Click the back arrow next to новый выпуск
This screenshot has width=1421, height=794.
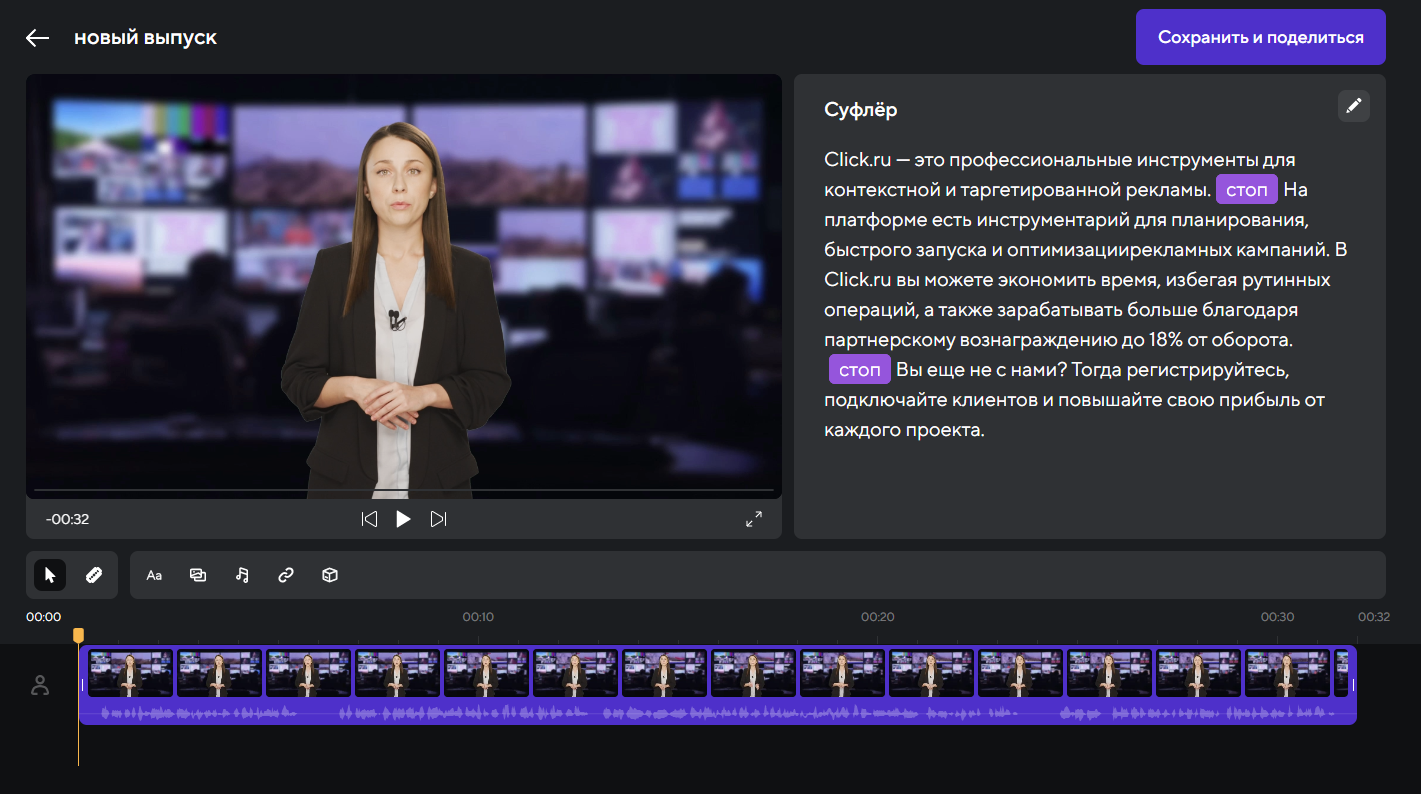point(38,38)
